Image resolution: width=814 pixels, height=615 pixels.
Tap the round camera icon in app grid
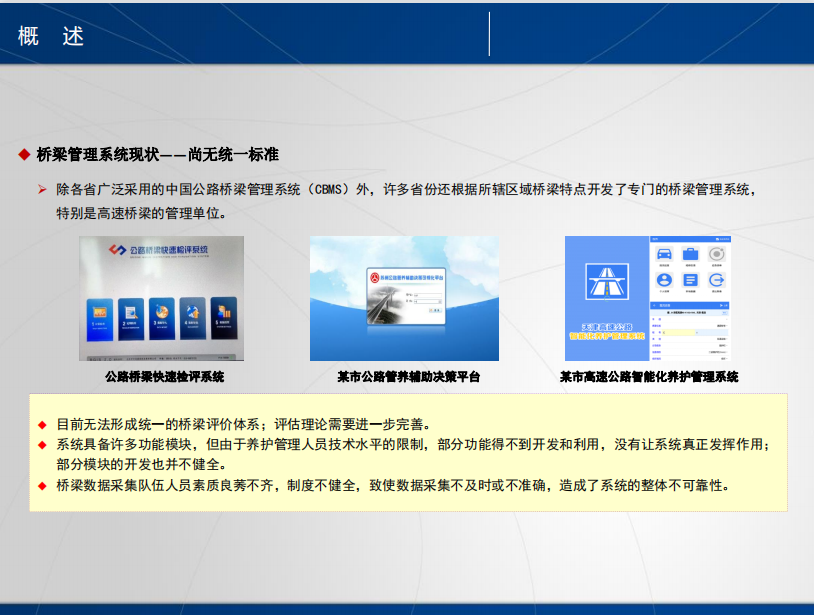coord(716,254)
